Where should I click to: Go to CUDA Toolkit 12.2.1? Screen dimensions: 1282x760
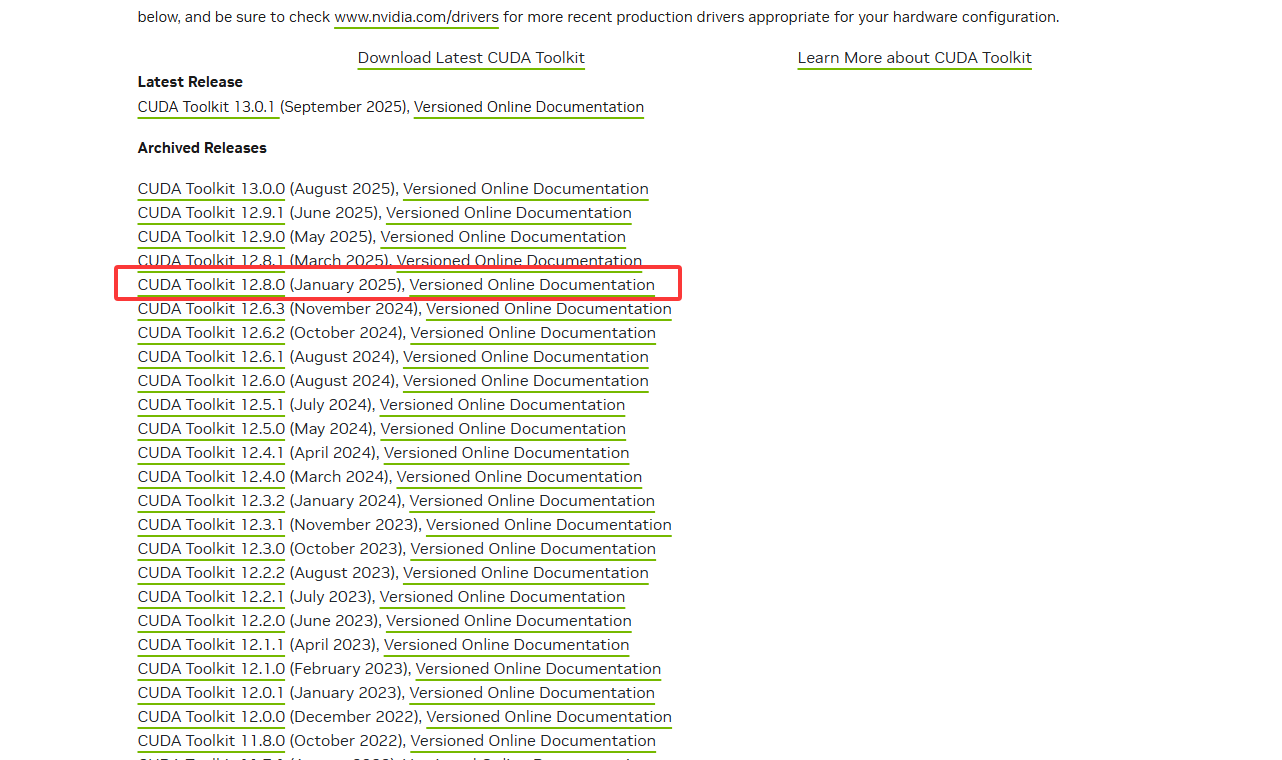[211, 597]
